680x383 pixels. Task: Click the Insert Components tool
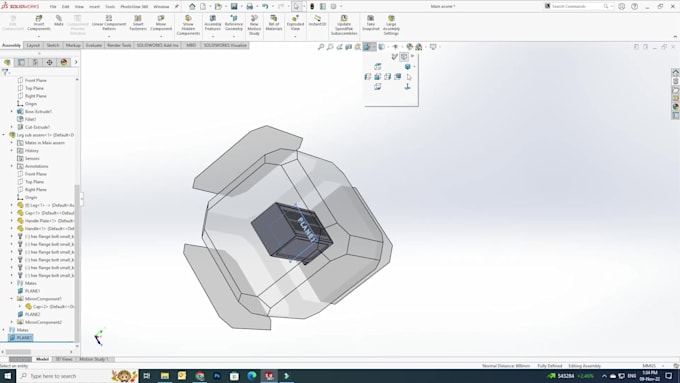pos(39,23)
